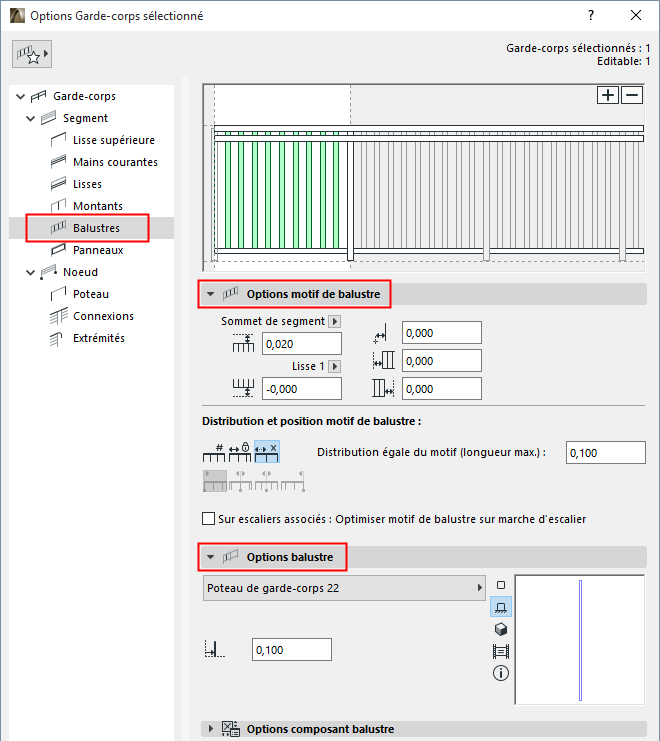660x741 pixels.
Task: Open baluster info icon
Action: 501,673
